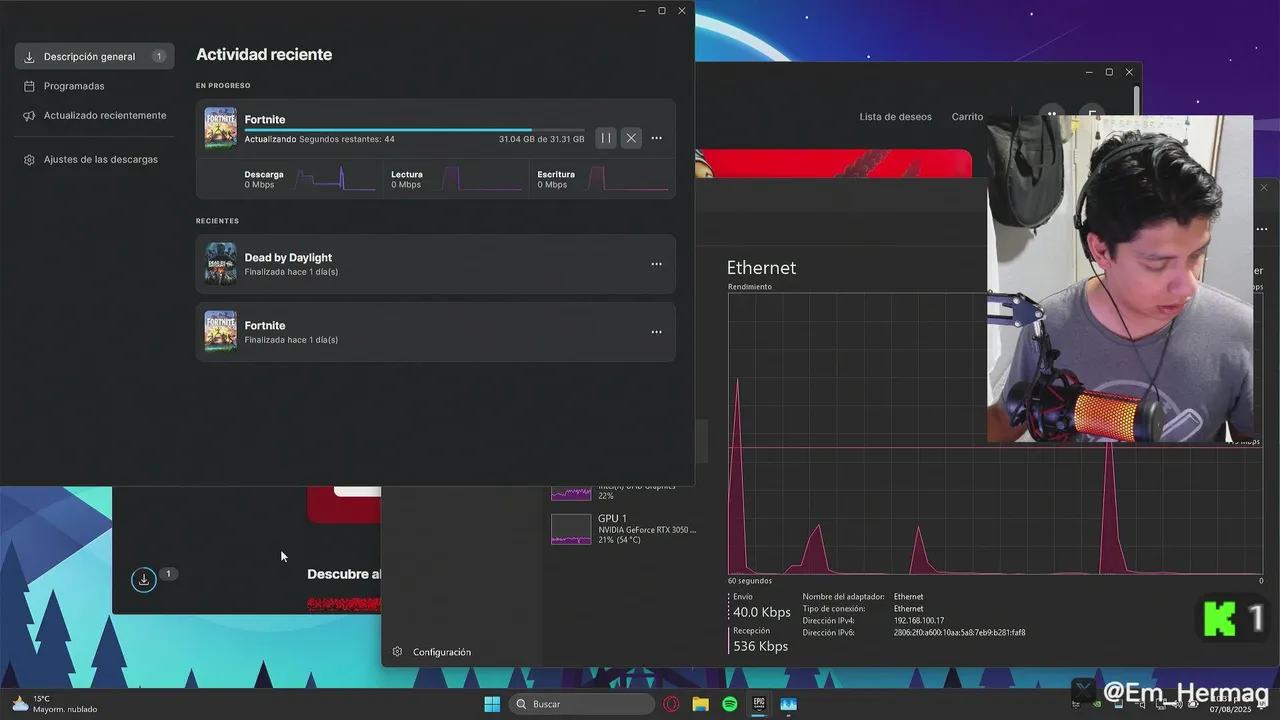Open File Explorer from the taskbar
Viewport: 1280px width, 720px height.
pos(700,704)
